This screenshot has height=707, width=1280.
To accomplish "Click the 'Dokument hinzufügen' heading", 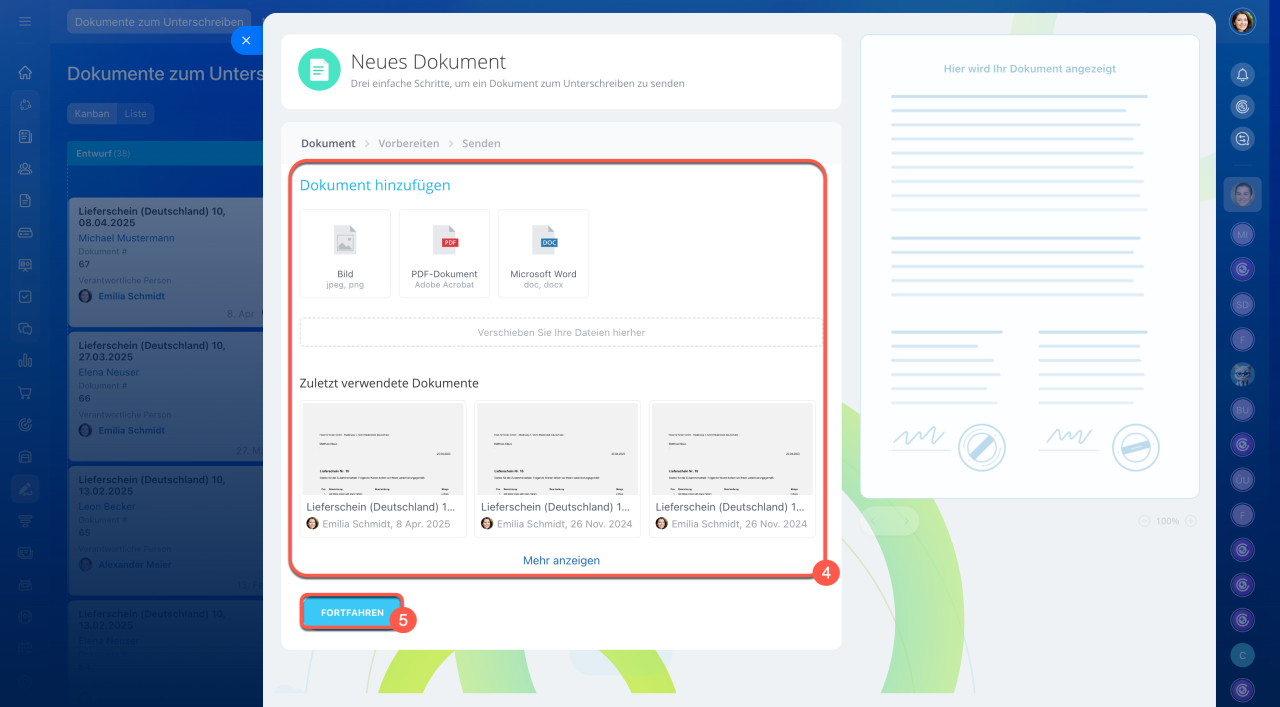I will [375, 185].
